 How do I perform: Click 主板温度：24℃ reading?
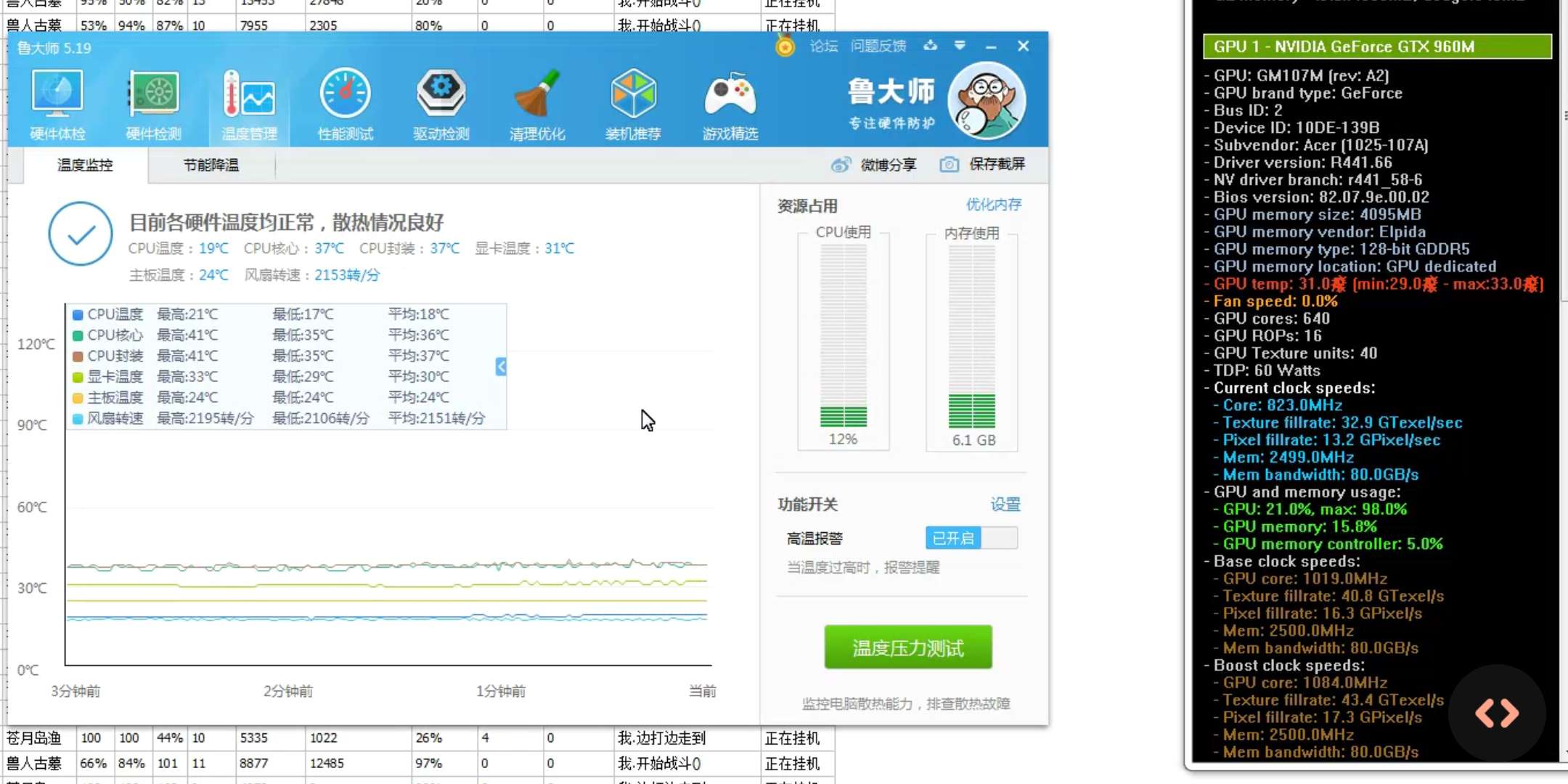pos(179,275)
